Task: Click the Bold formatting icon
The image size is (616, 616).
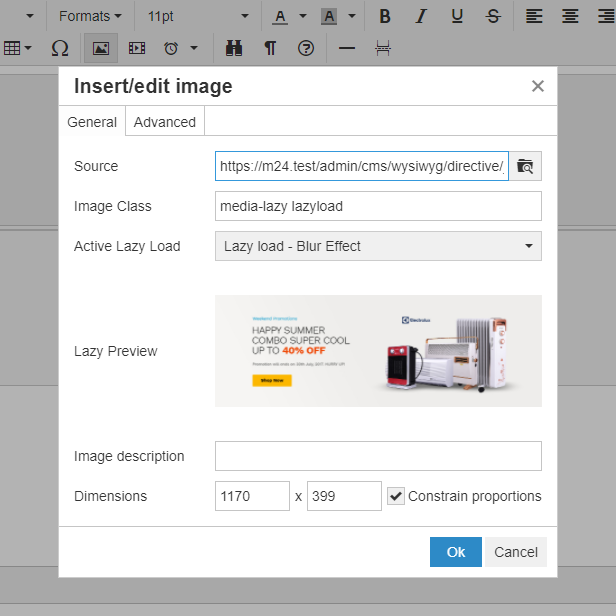Action: pos(385,16)
